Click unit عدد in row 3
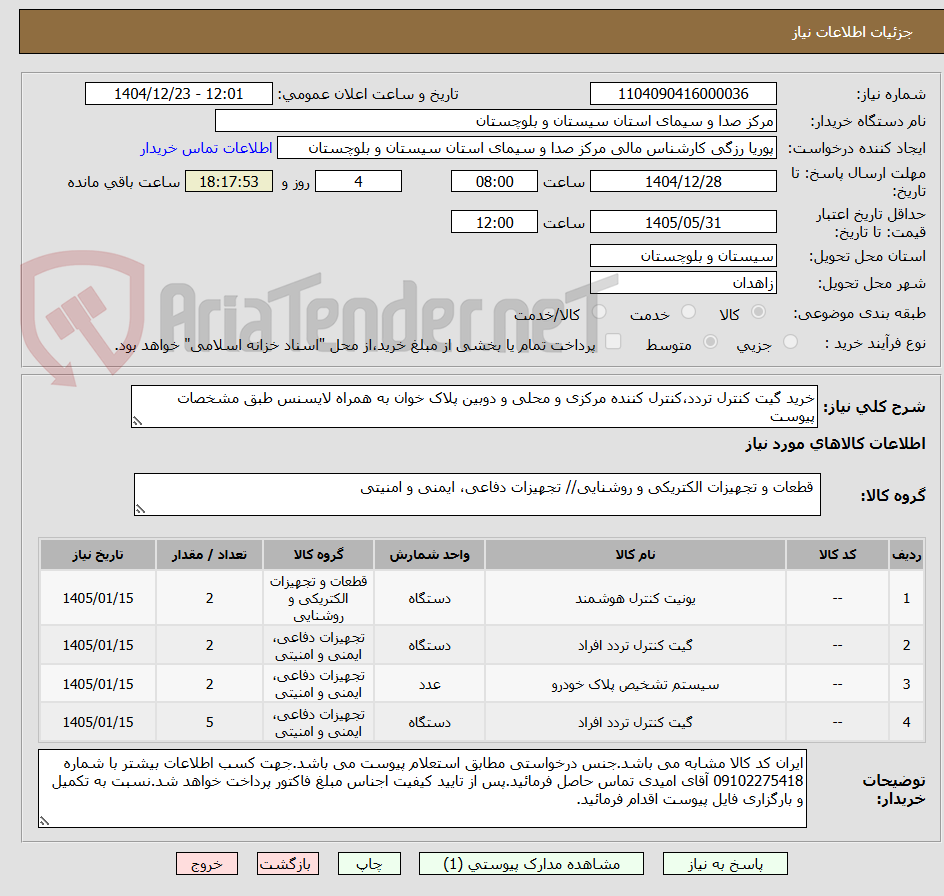 [429, 684]
